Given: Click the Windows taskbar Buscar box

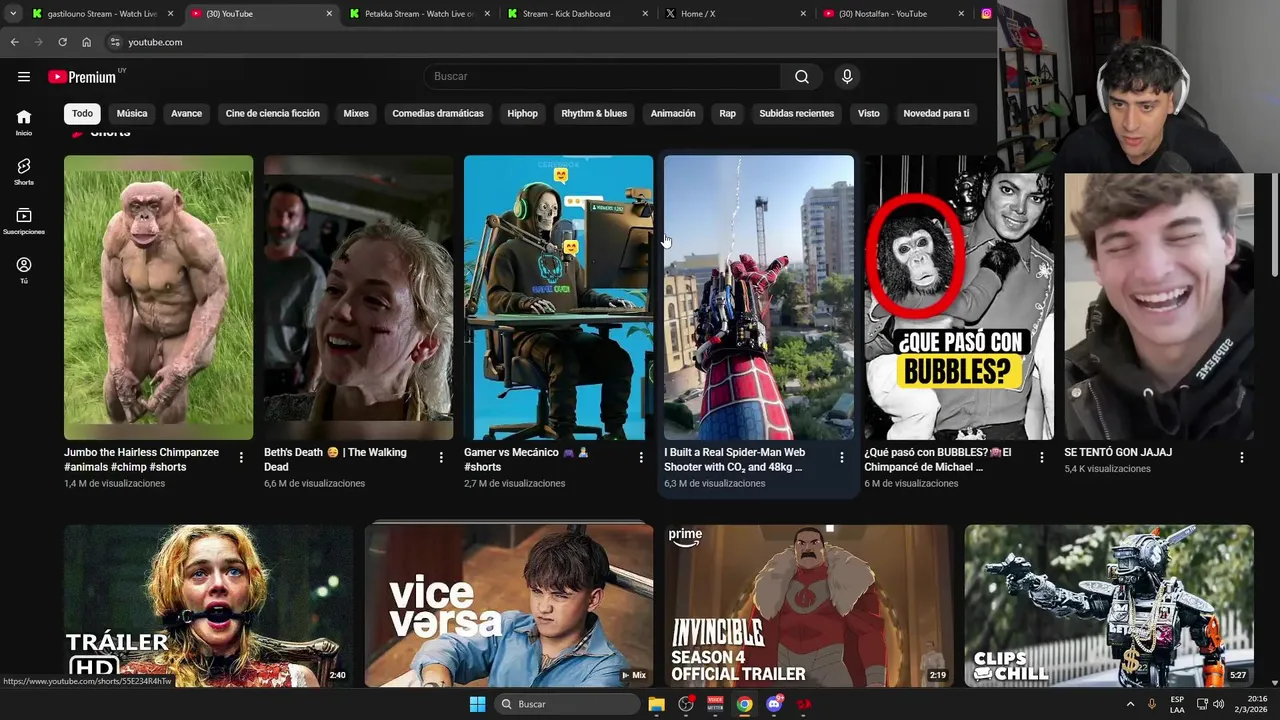Looking at the screenshot, I should (x=567, y=704).
